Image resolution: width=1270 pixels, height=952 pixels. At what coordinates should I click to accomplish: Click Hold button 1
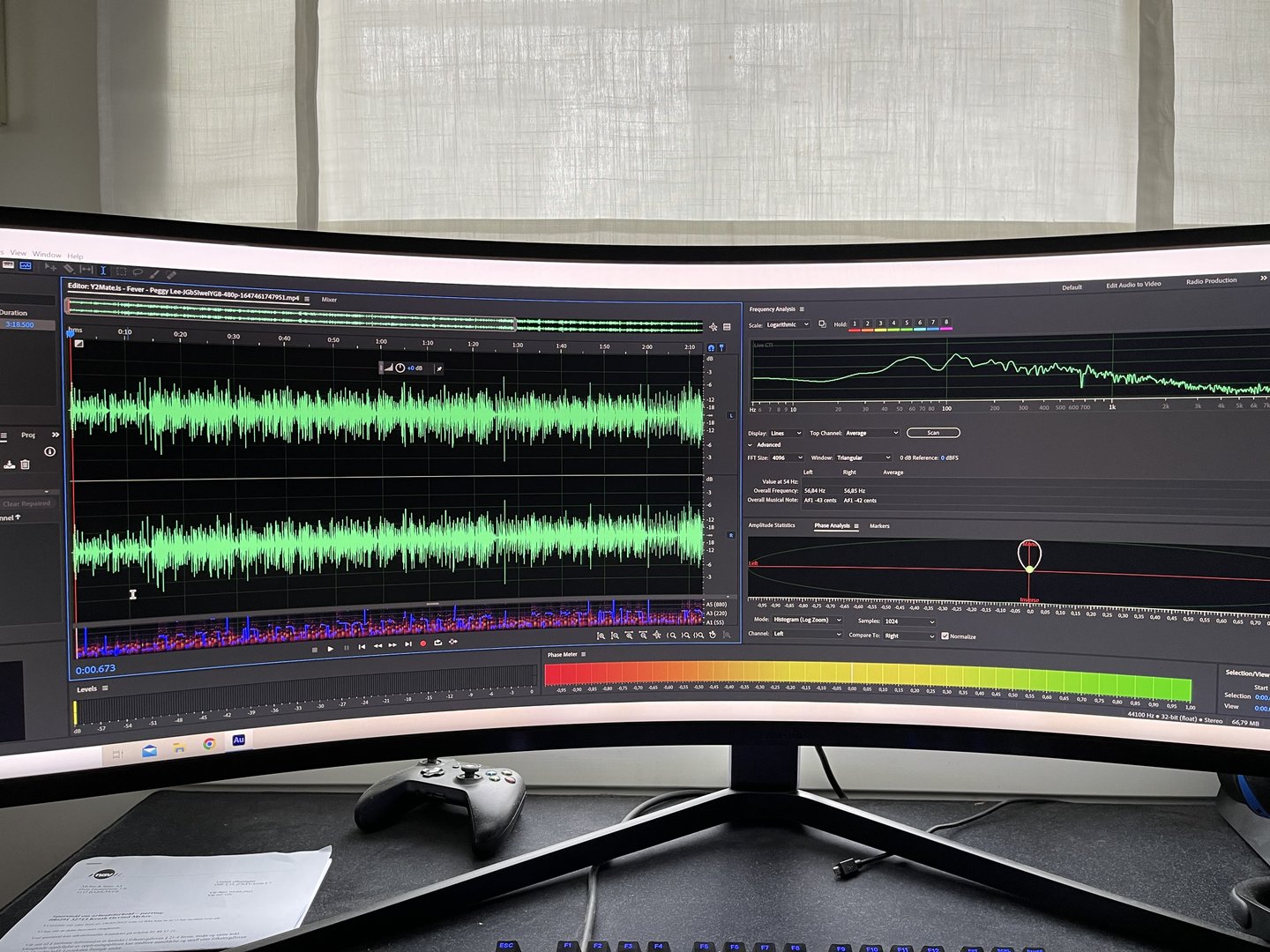coord(855,324)
